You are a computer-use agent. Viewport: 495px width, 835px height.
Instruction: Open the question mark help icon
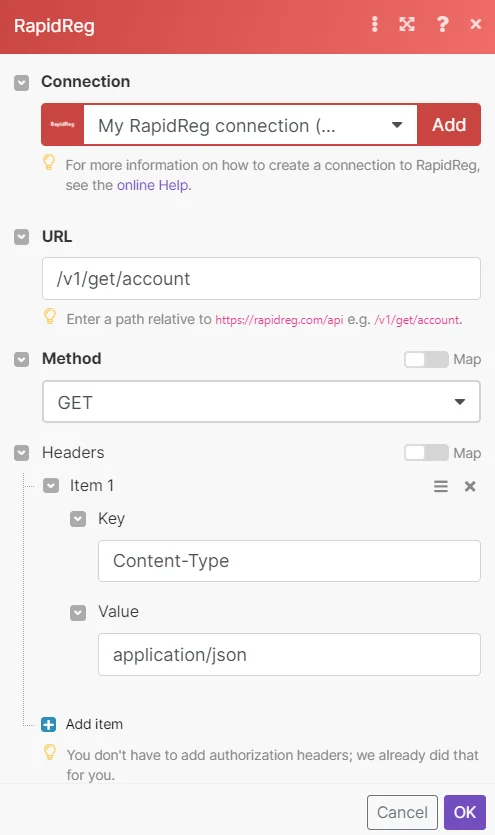(442, 24)
